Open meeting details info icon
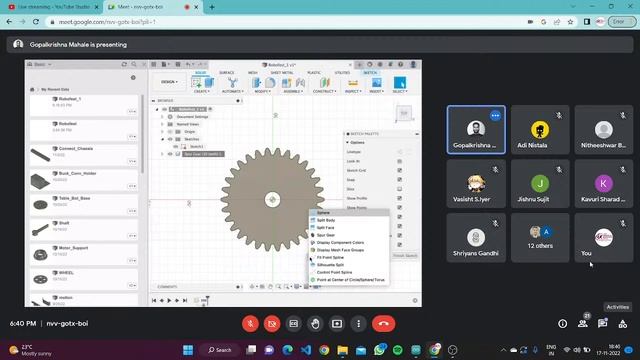640x360 pixels. 562,324
